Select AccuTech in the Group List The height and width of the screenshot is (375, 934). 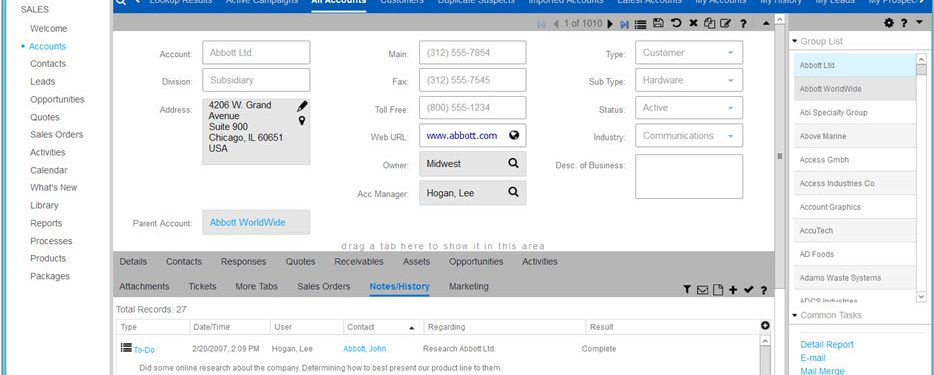point(854,230)
